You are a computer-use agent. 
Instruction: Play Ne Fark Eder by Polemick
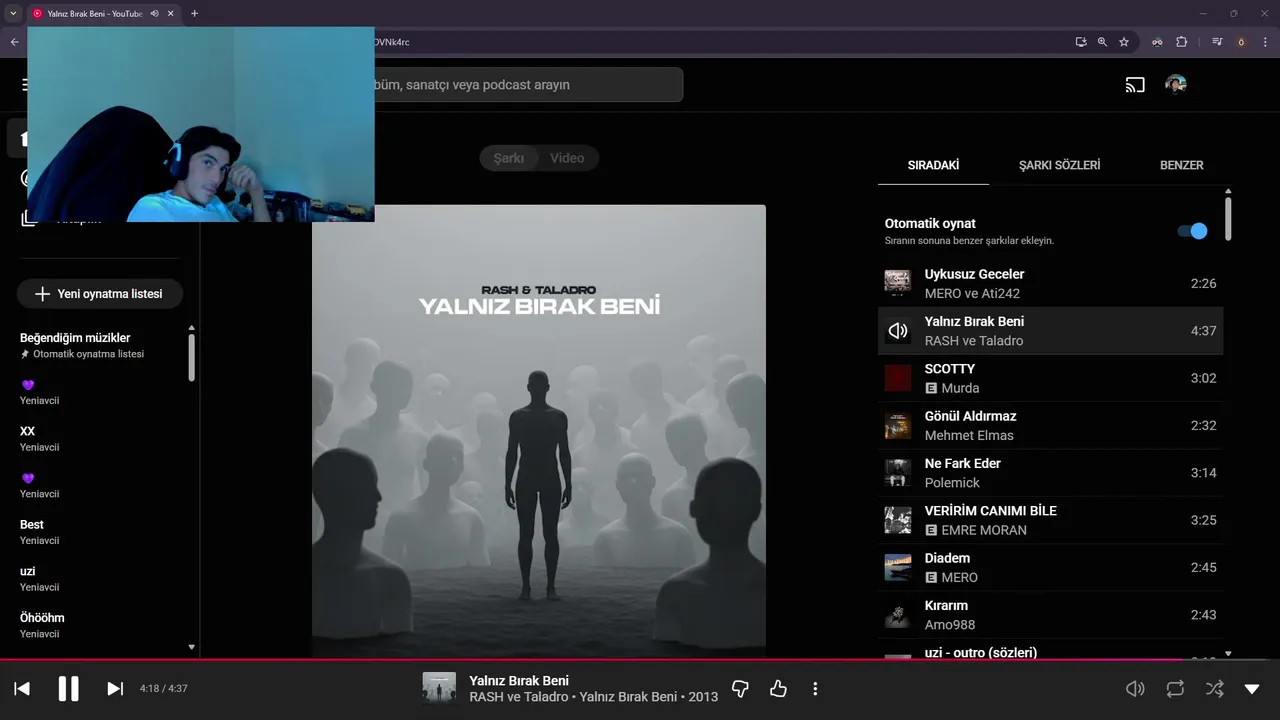click(1050, 472)
